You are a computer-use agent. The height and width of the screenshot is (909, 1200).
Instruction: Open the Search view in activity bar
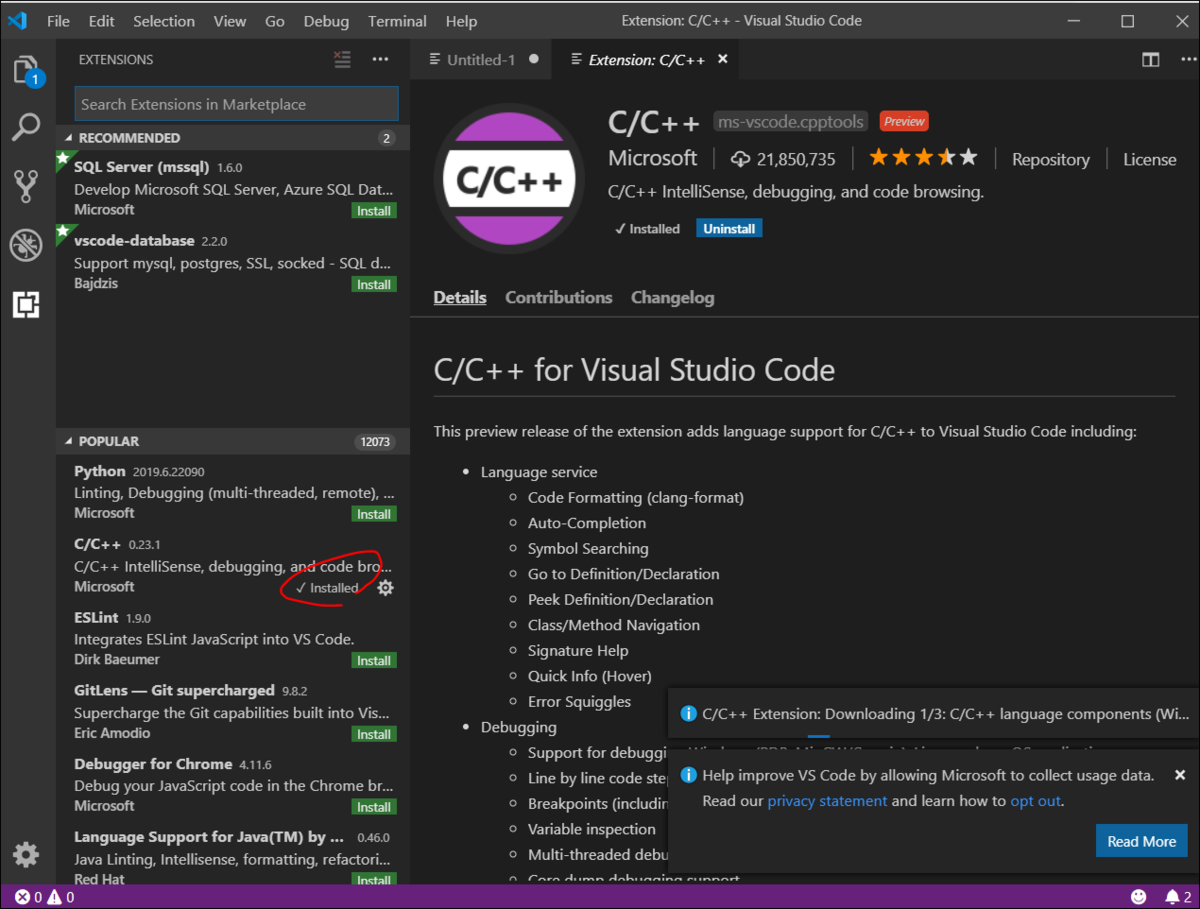click(26, 127)
